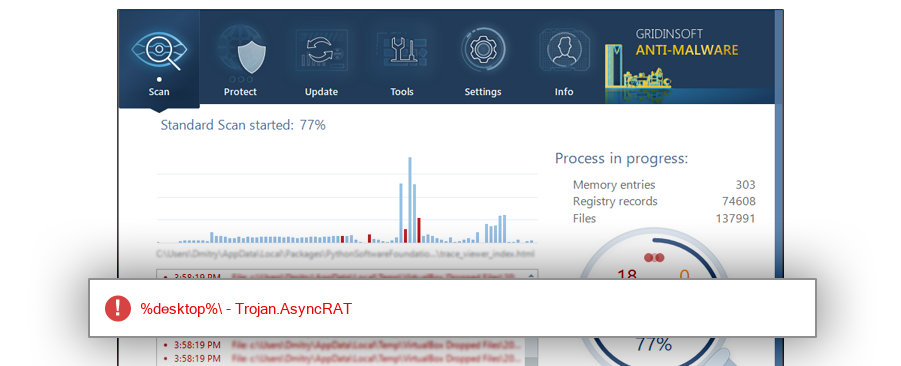
Task: Click the Standard Scan started 77% text
Action: tap(243, 125)
